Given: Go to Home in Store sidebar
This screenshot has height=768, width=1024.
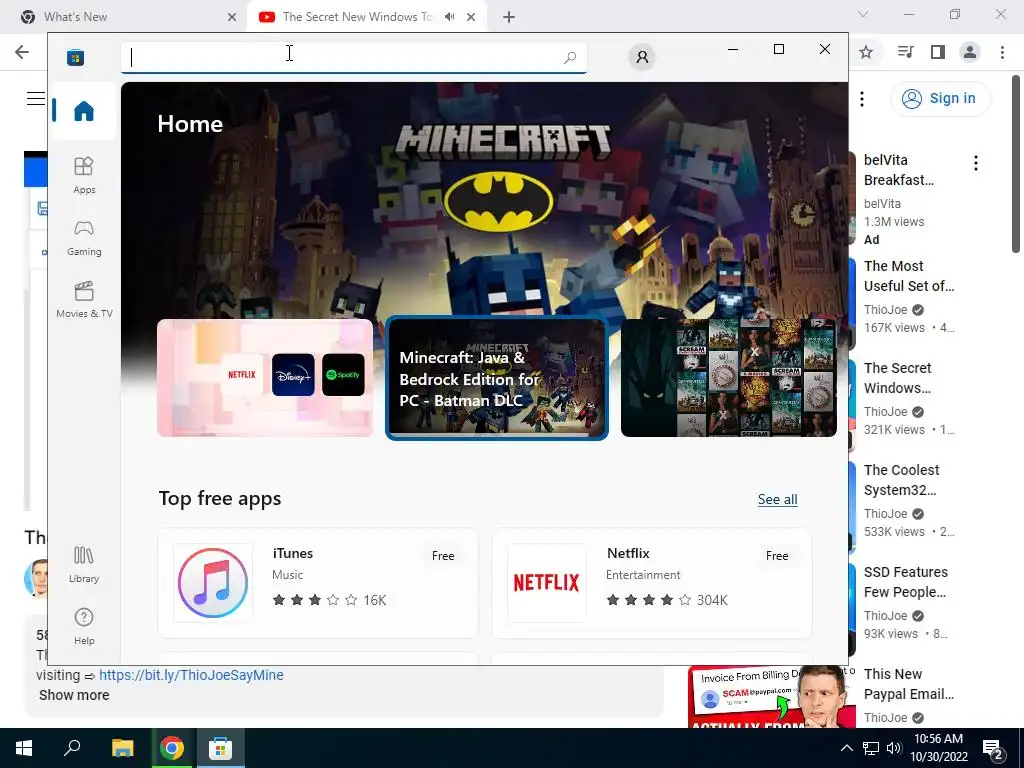Looking at the screenshot, I should 84,110.
